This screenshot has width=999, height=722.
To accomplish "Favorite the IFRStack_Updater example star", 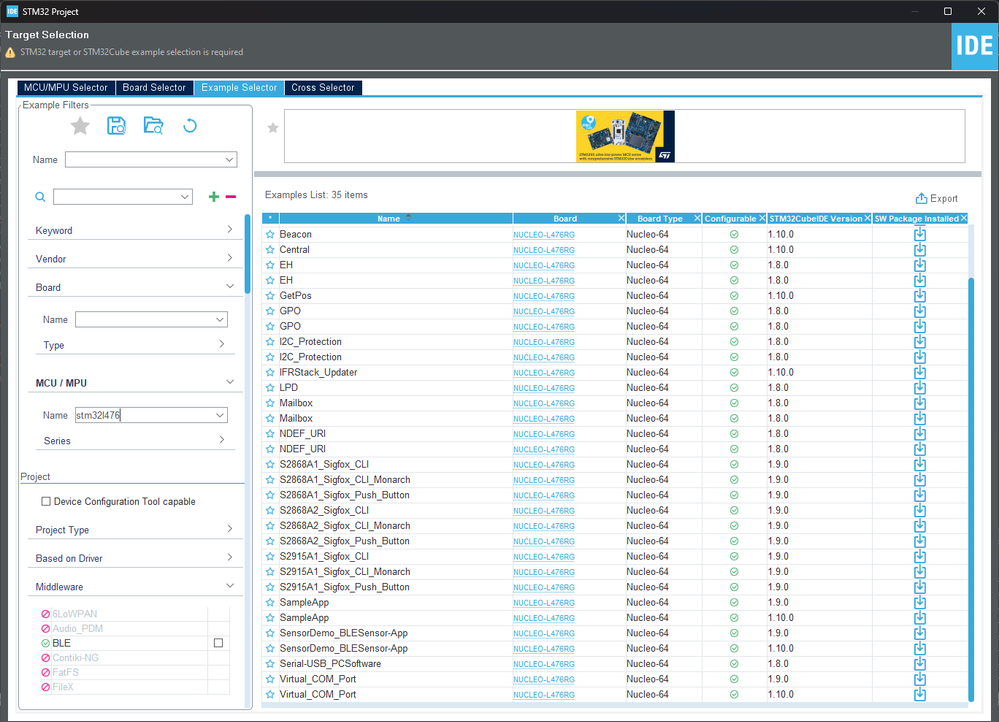I will click(x=270, y=372).
